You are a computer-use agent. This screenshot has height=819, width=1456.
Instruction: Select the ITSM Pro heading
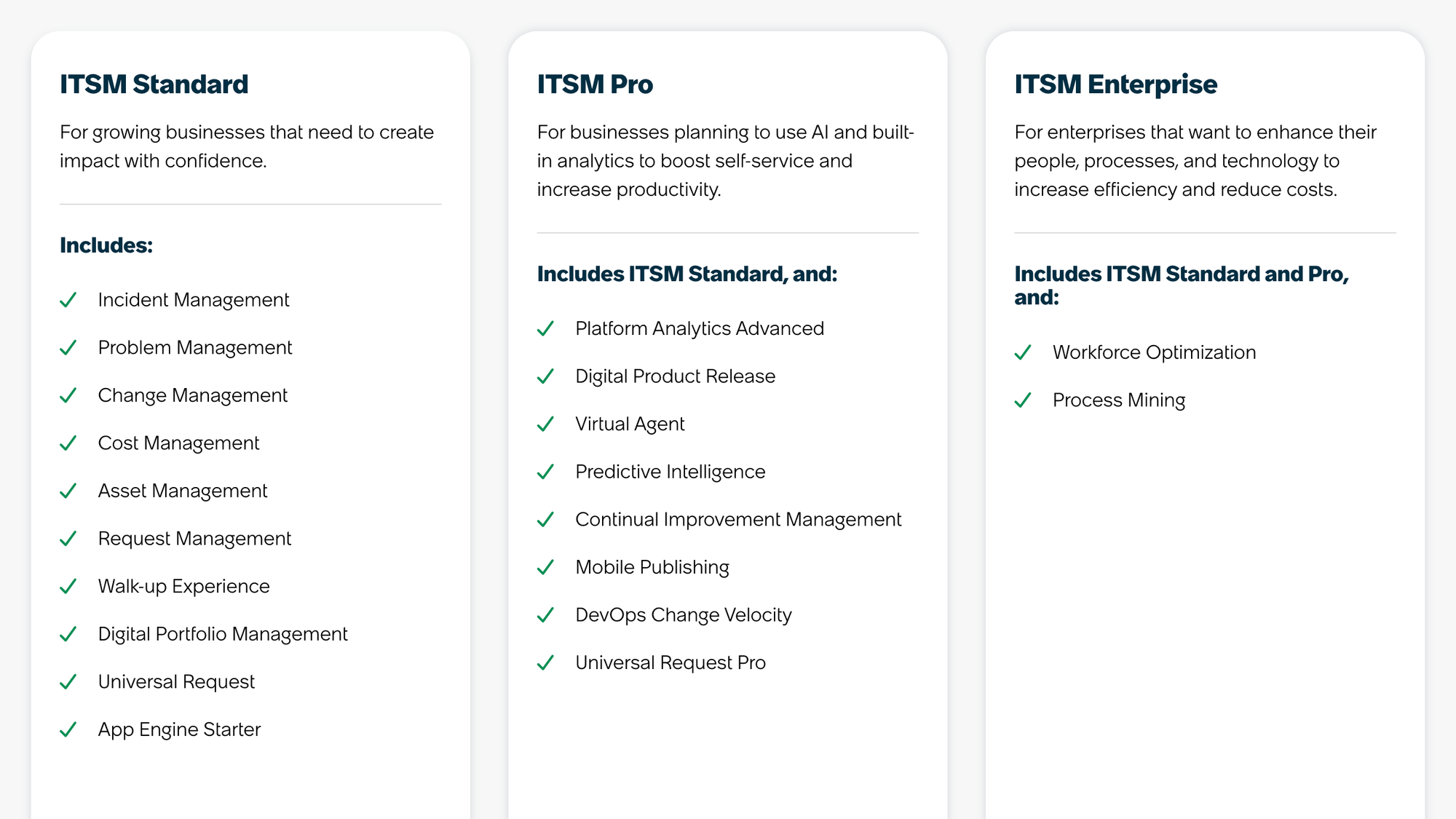[596, 84]
